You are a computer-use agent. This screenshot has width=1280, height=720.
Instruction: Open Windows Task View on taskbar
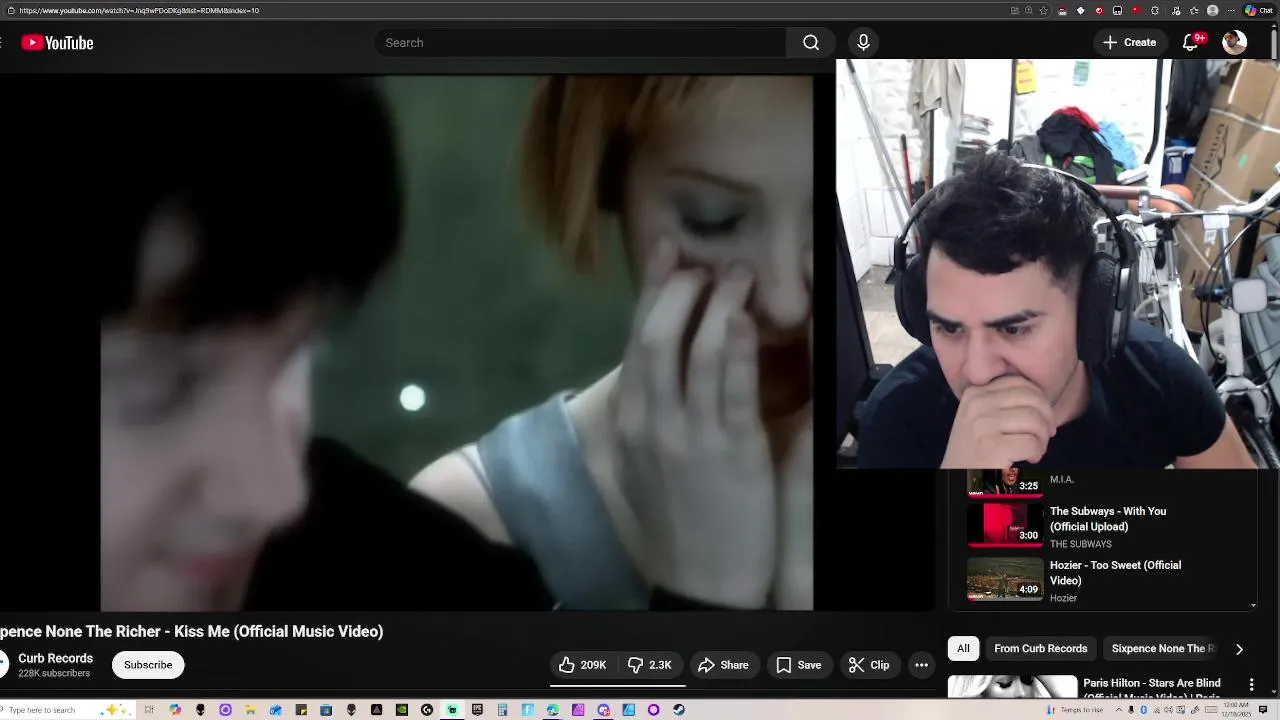point(149,710)
